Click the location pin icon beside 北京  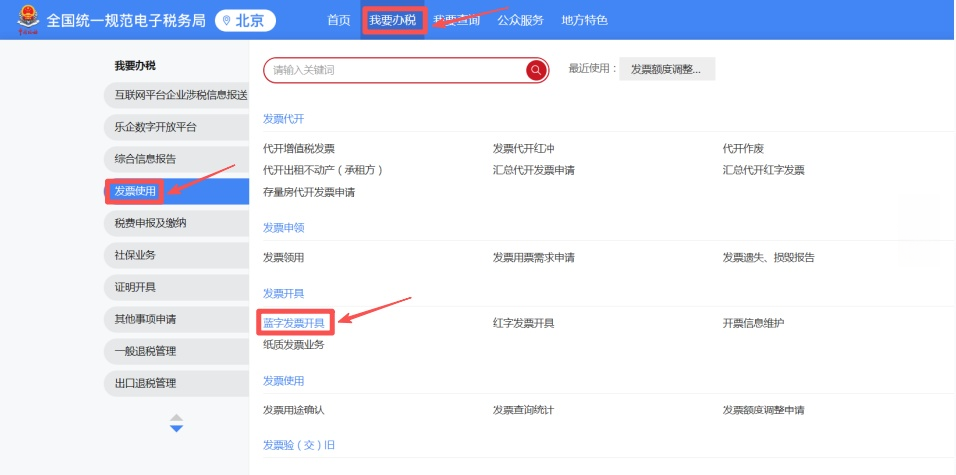coord(227,21)
